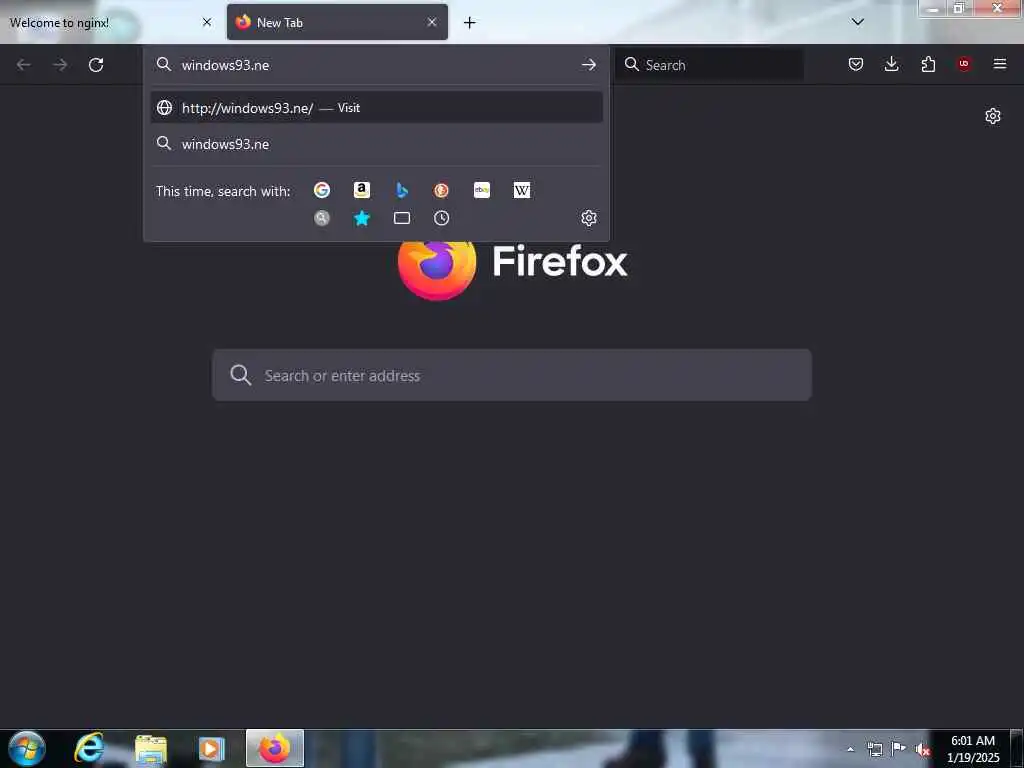Image resolution: width=1024 pixels, height=768 pixels.
Task: Open the uBlock Origin extension icon
Action: tap(964, 64)
